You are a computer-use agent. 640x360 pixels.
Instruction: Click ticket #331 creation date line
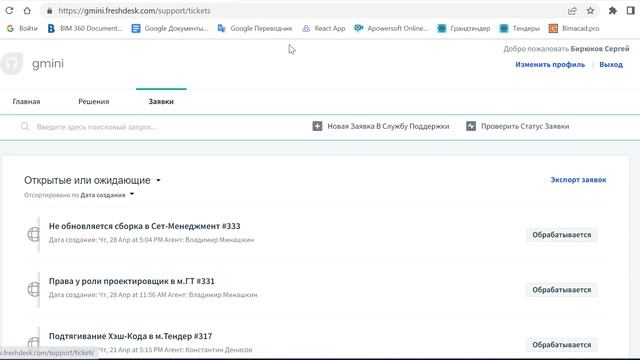[153, 295]
